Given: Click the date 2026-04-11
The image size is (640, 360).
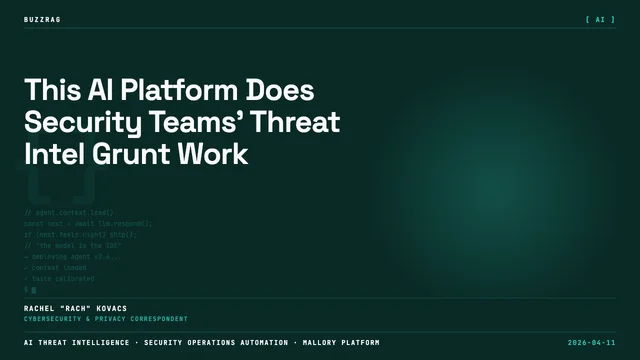Looking at the screenshot, I should [x=591, y=343].
